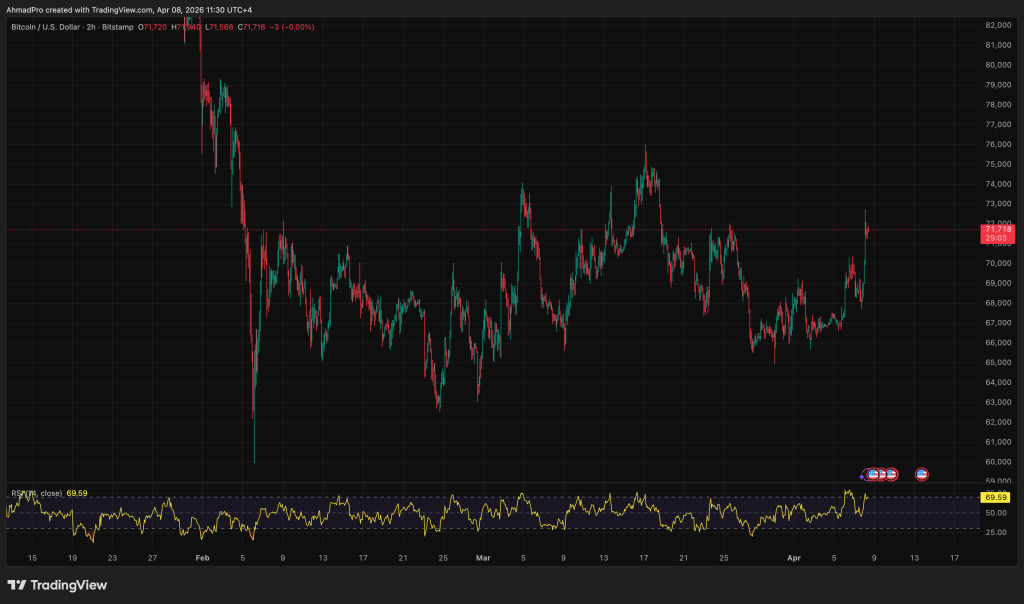
Task: Click the isolated US flag event marker
Action: (922, 474)
